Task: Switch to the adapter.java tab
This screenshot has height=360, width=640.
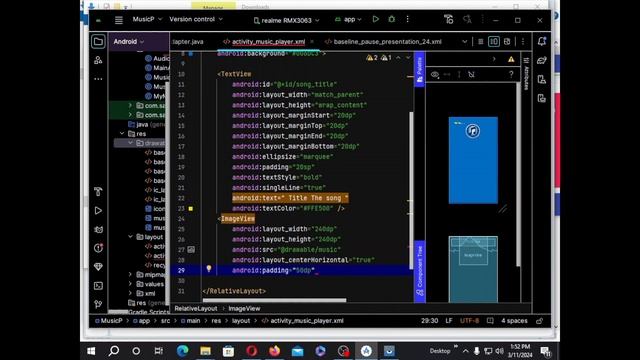Action: coord(188,42)
